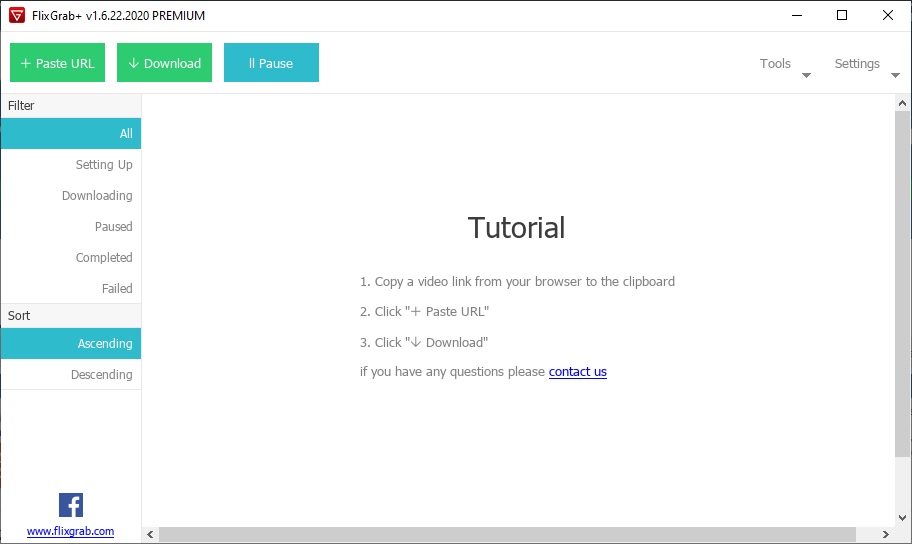
Task: Show only Failed downloads
Action: (x=71, y=288)
